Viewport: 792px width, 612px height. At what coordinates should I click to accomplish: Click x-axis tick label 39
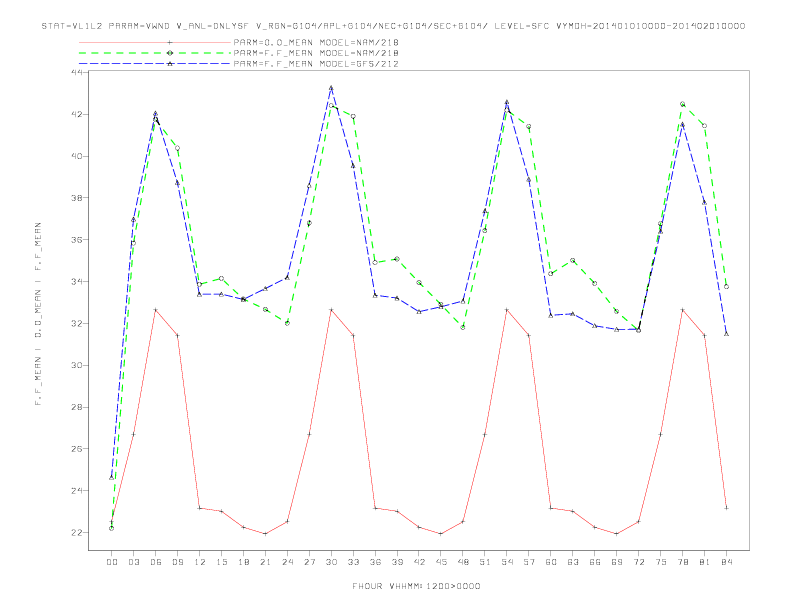pyautogui.click(x=397, y=562)
